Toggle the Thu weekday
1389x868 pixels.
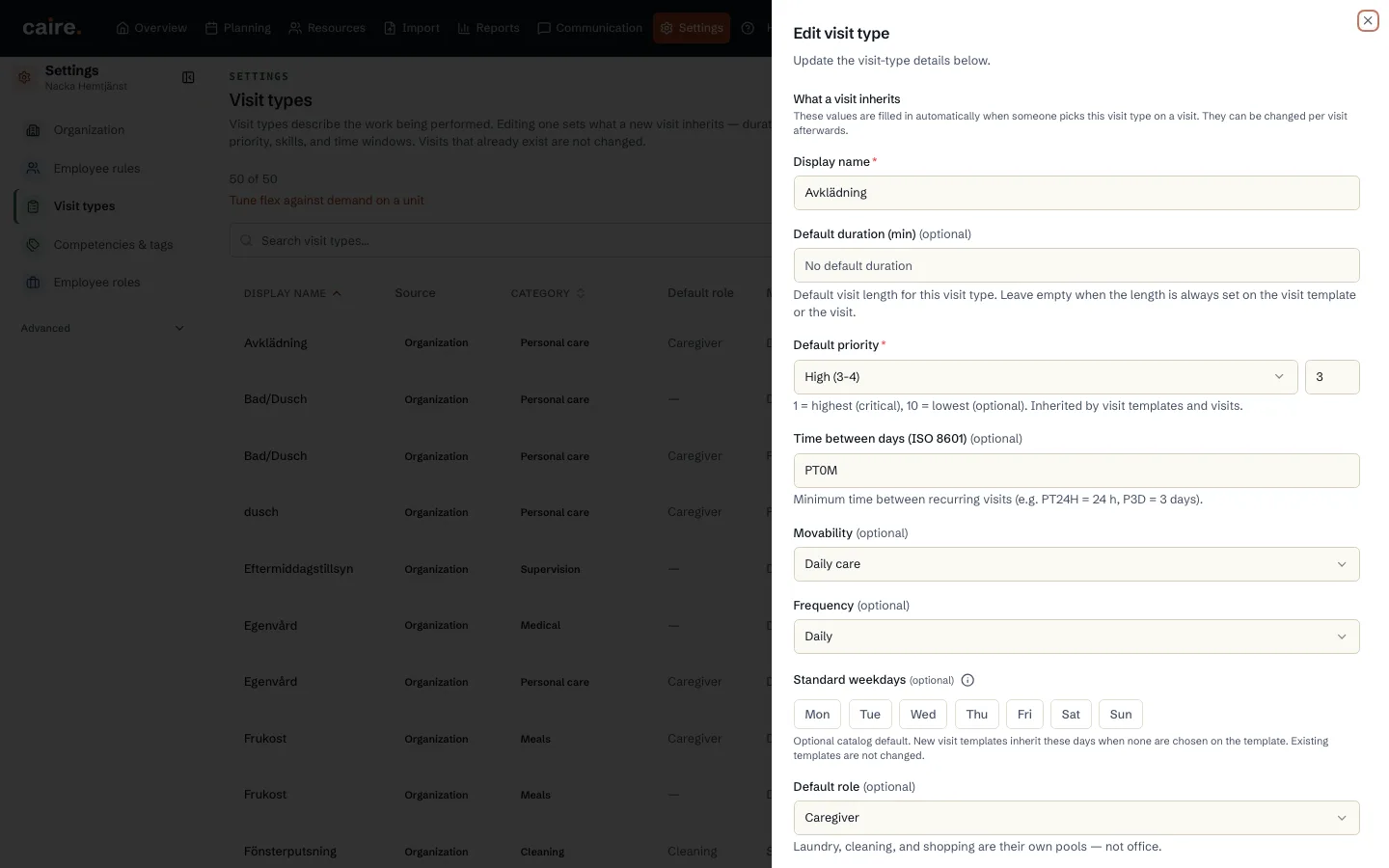pyautogui.click(x=977, y=715)
